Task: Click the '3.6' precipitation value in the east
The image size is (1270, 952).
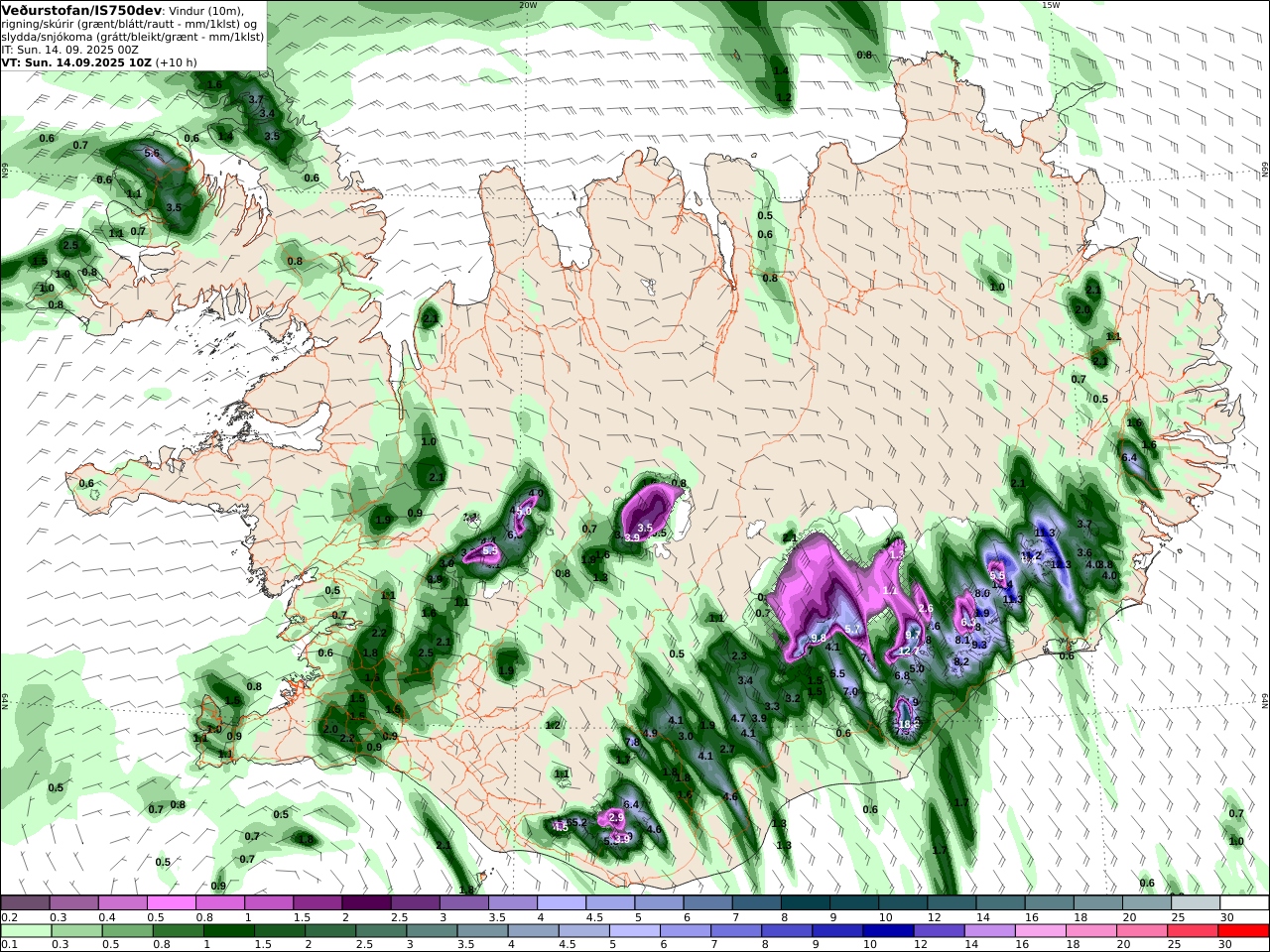Action: click(x=1084, y=553)
